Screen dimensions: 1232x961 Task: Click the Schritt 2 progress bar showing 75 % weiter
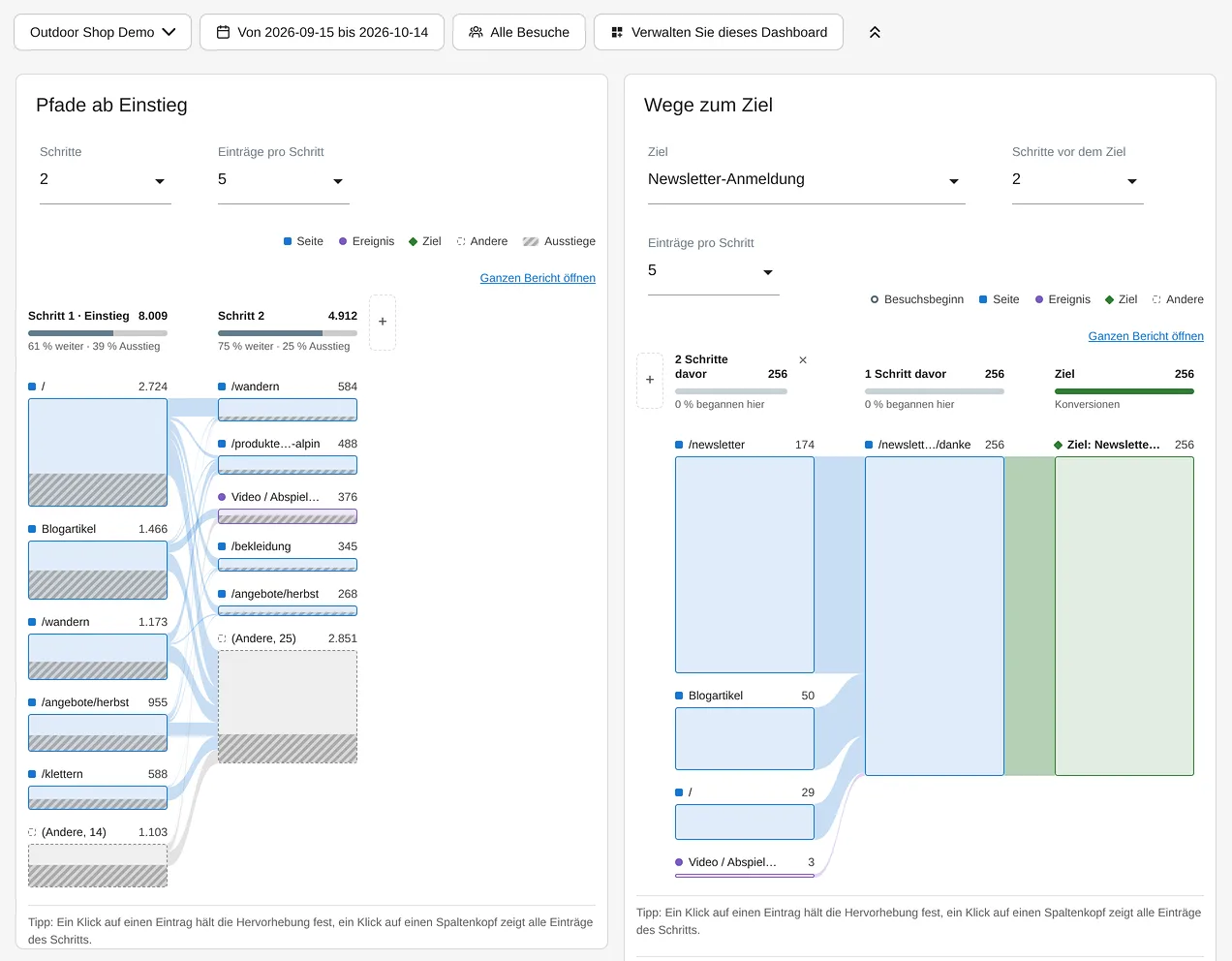tap(288, 333)
